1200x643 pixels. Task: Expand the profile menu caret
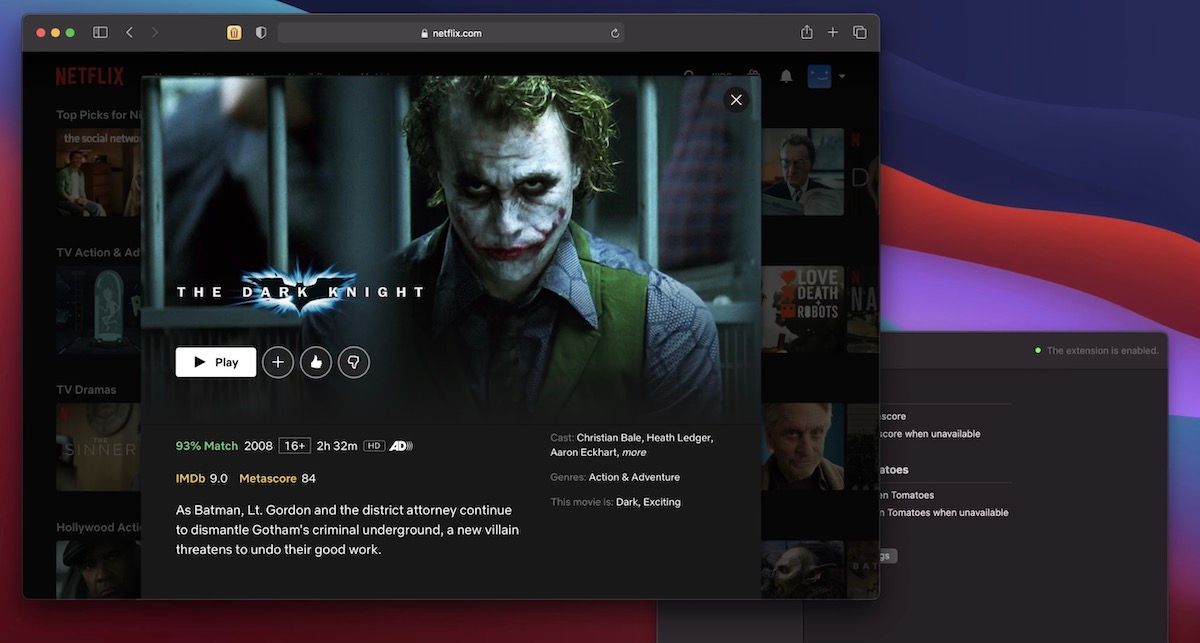[x=842, y=77]
